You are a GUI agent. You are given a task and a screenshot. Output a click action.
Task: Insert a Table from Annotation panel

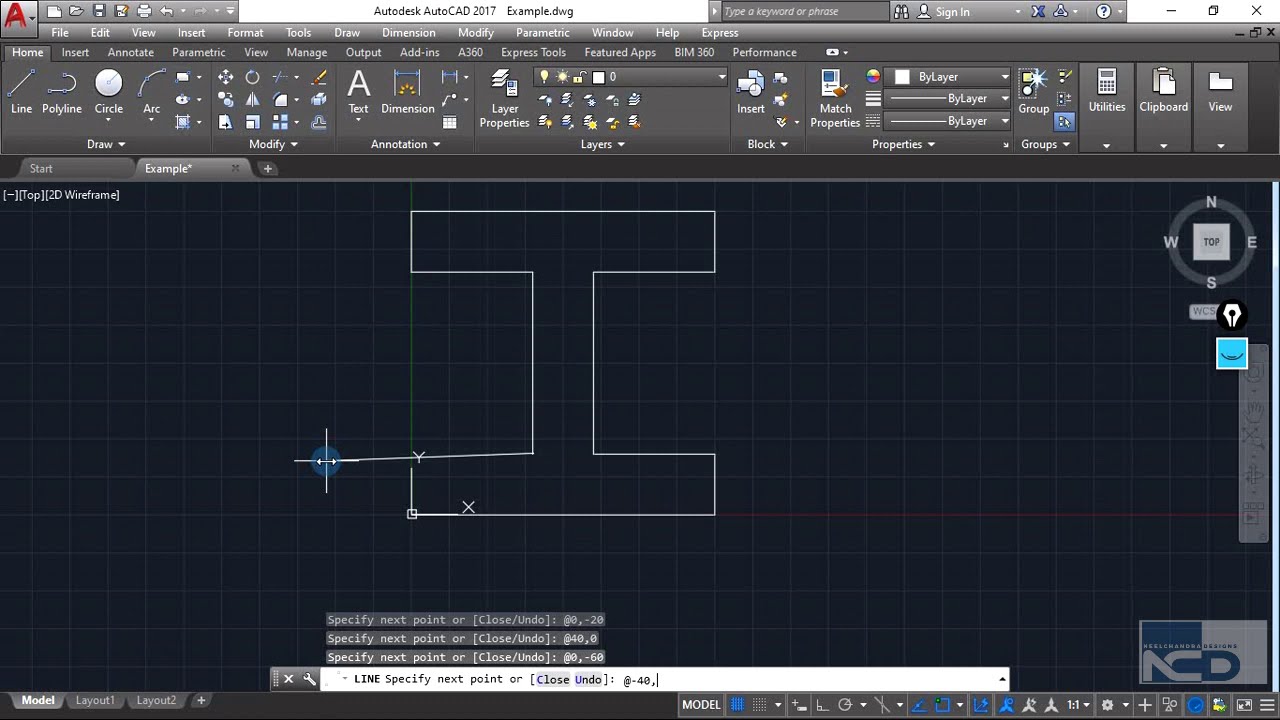click(450, 122)
